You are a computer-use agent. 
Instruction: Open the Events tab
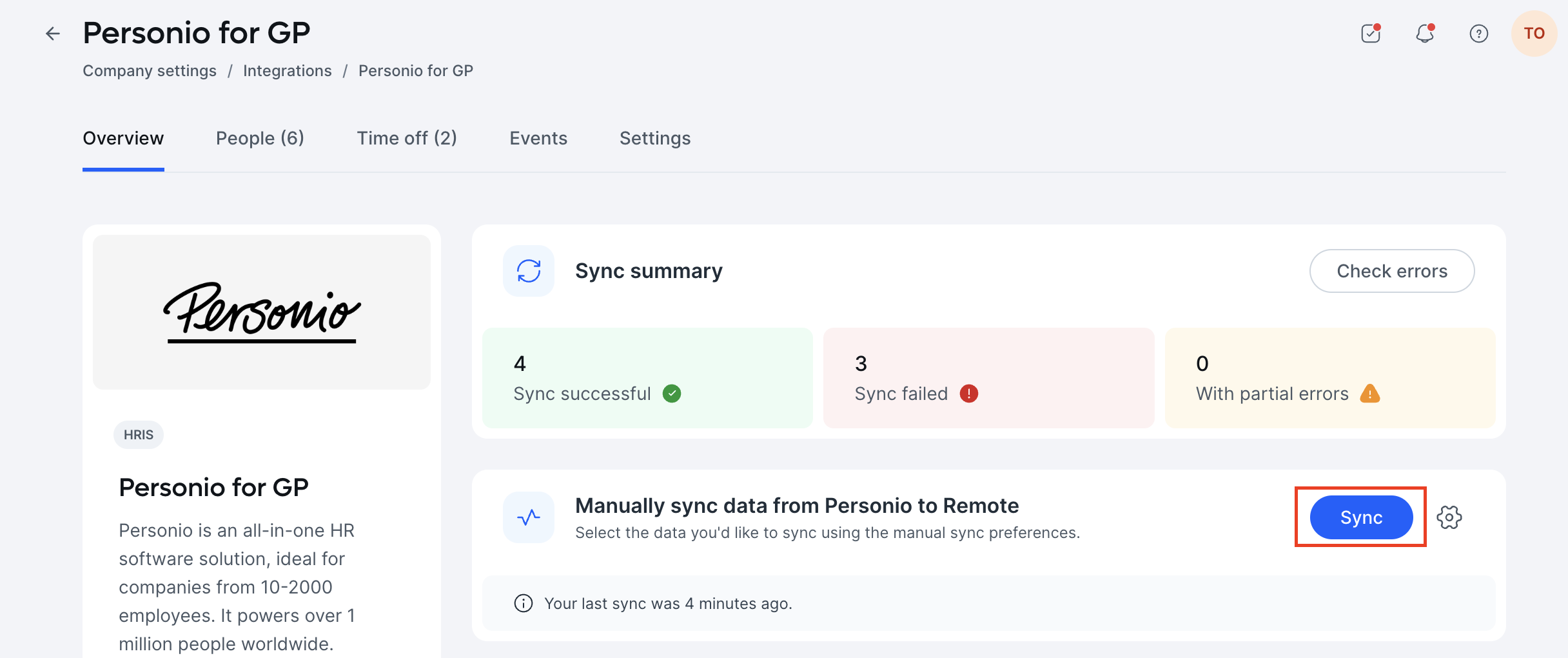(538, 138)
